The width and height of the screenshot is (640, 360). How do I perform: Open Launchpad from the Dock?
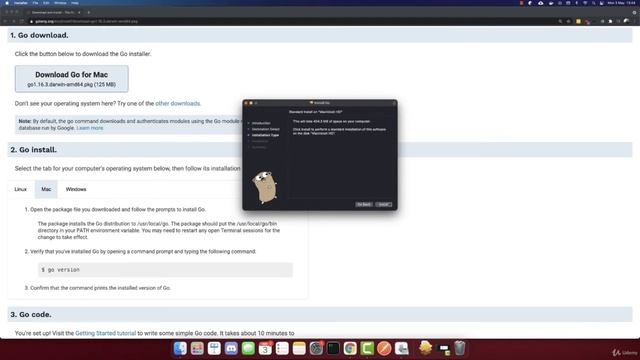tap(197, 348)
